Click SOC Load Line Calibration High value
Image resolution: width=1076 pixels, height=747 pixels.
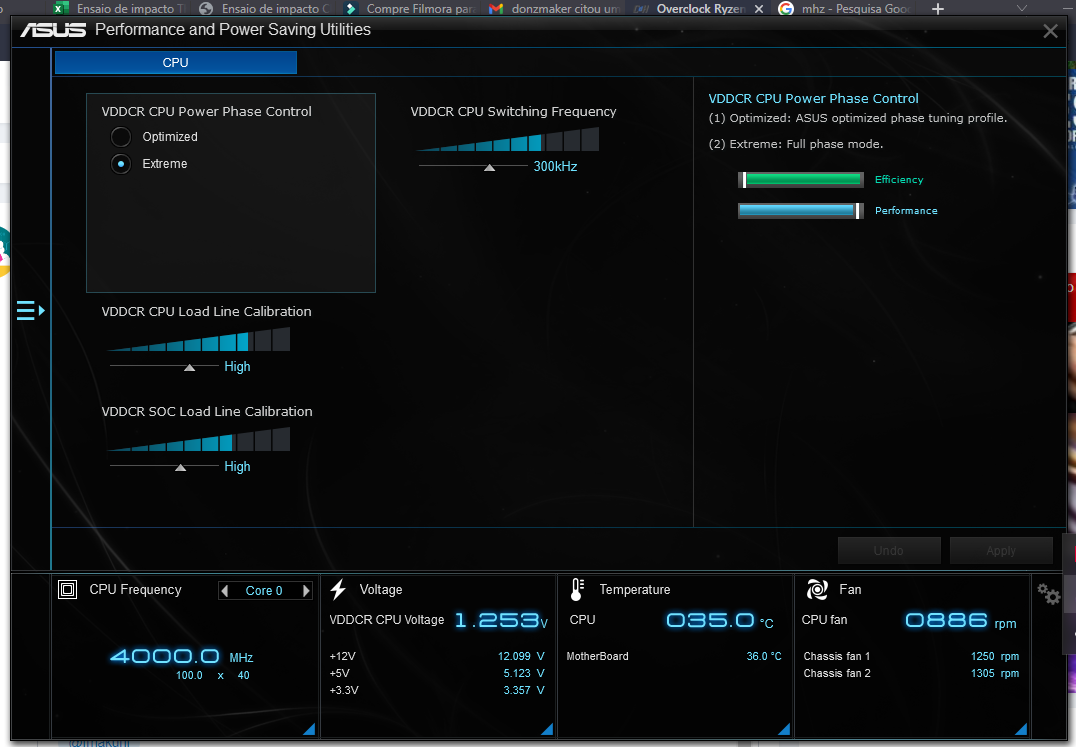(237, 467)
